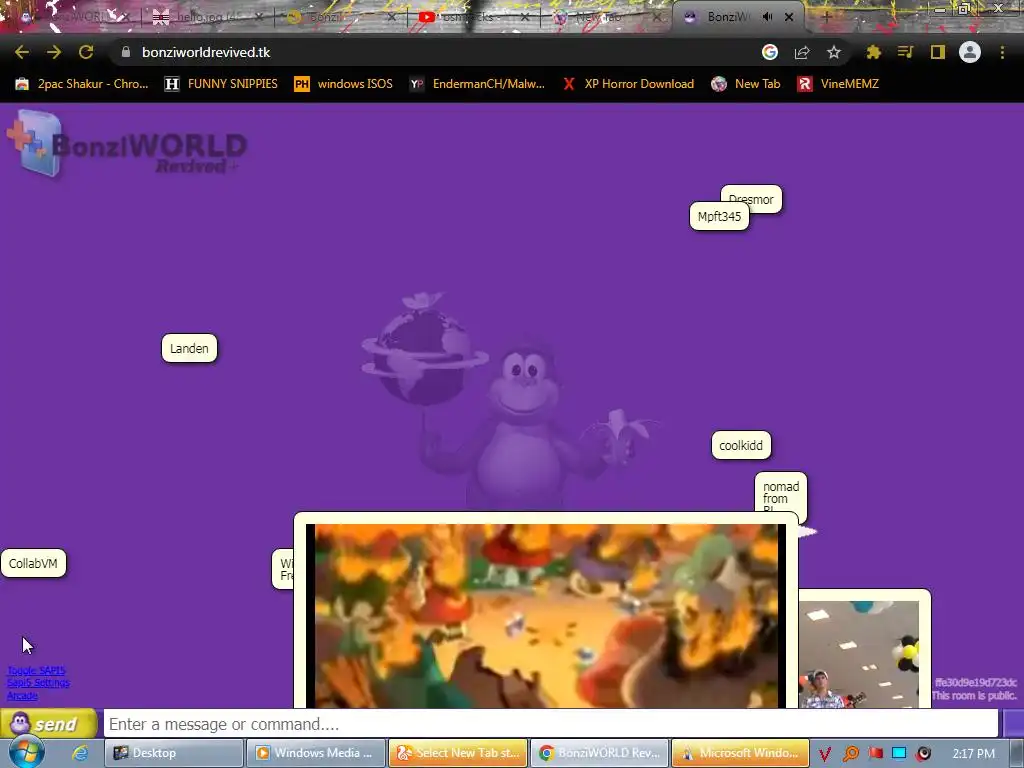
Task: Open Chrome's three-dot menu
Action: point(1002,52)
